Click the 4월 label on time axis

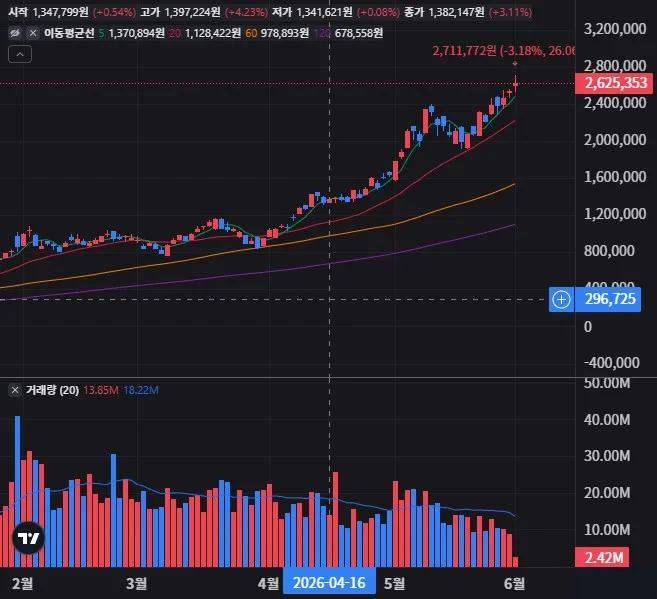(x=269, y=583)
